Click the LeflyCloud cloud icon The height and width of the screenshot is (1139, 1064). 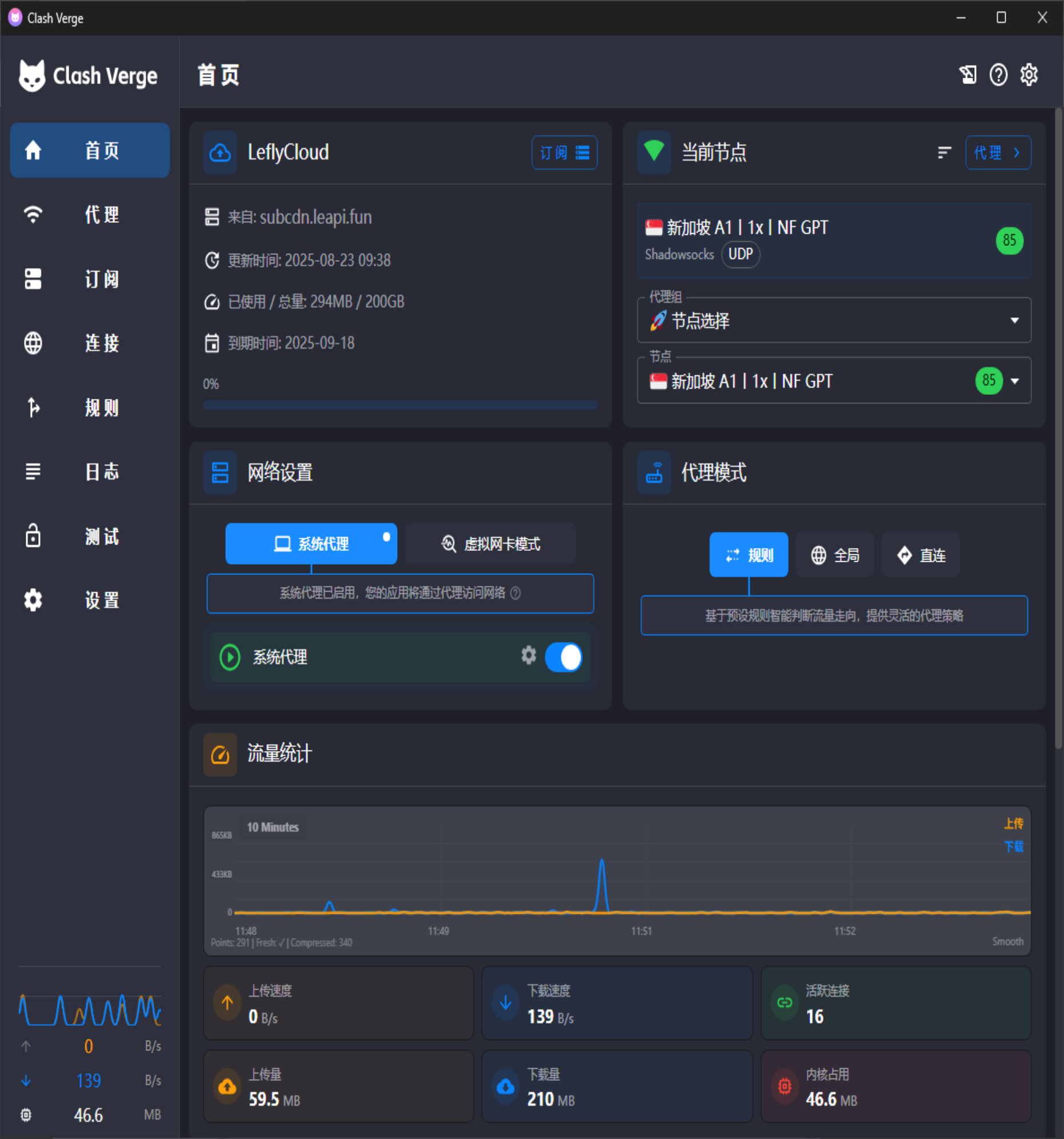pyautogui.click(x=220, y=153)
